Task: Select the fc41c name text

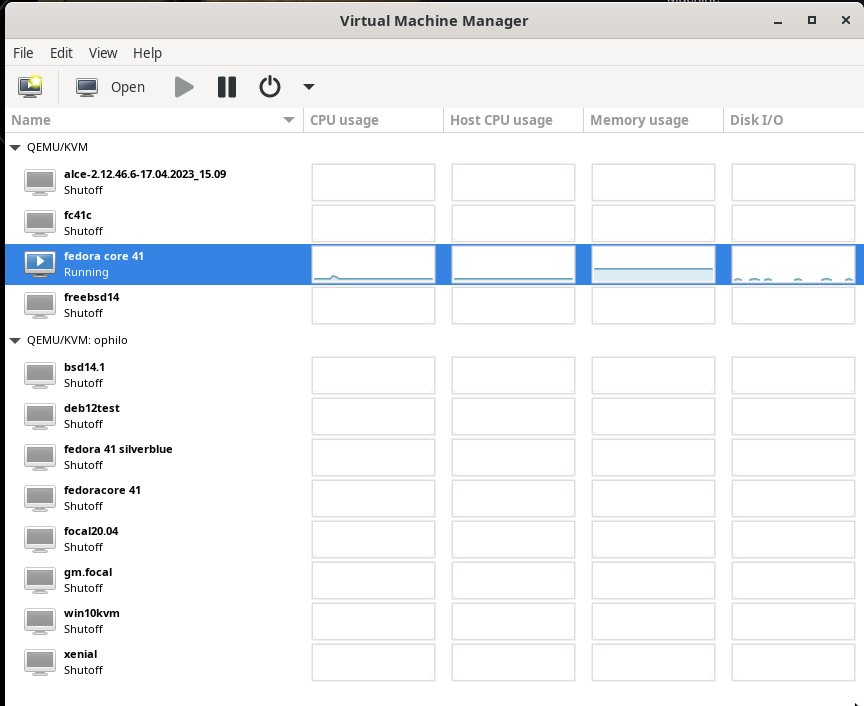Action: tap(78, 215)
